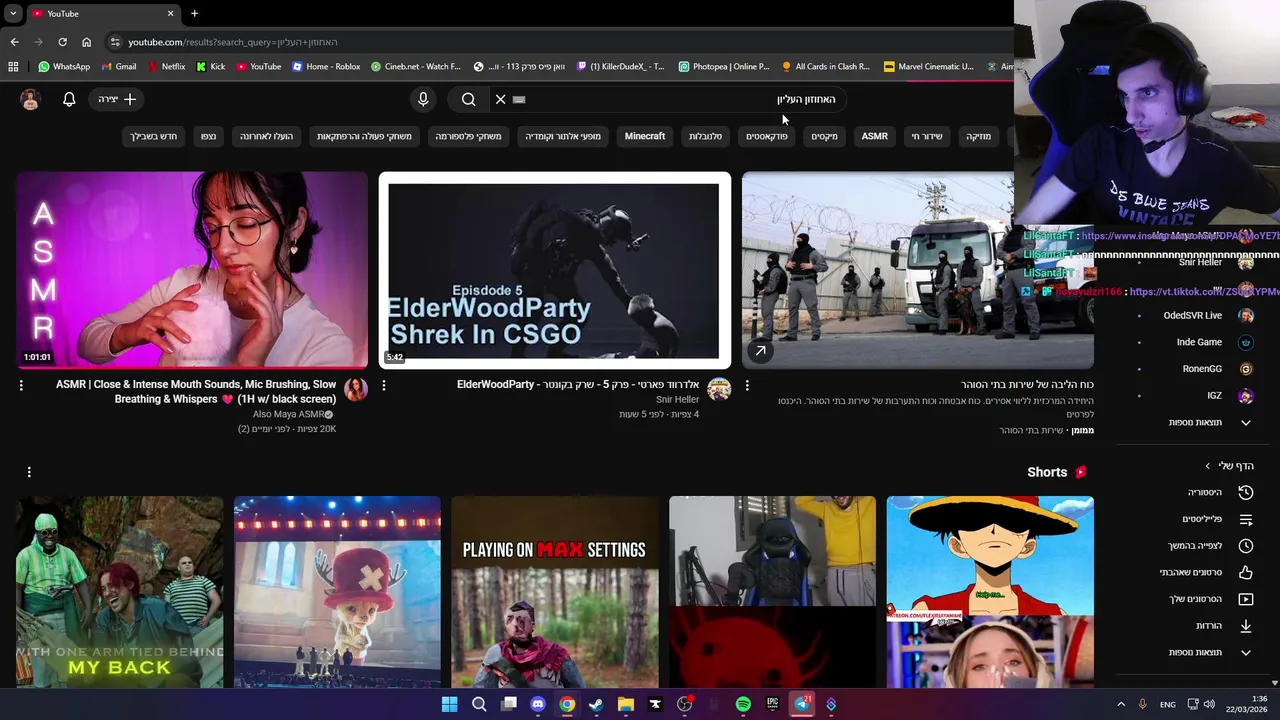
Task: Open the Photopea bookmark
Action: (x=724, y=67)
